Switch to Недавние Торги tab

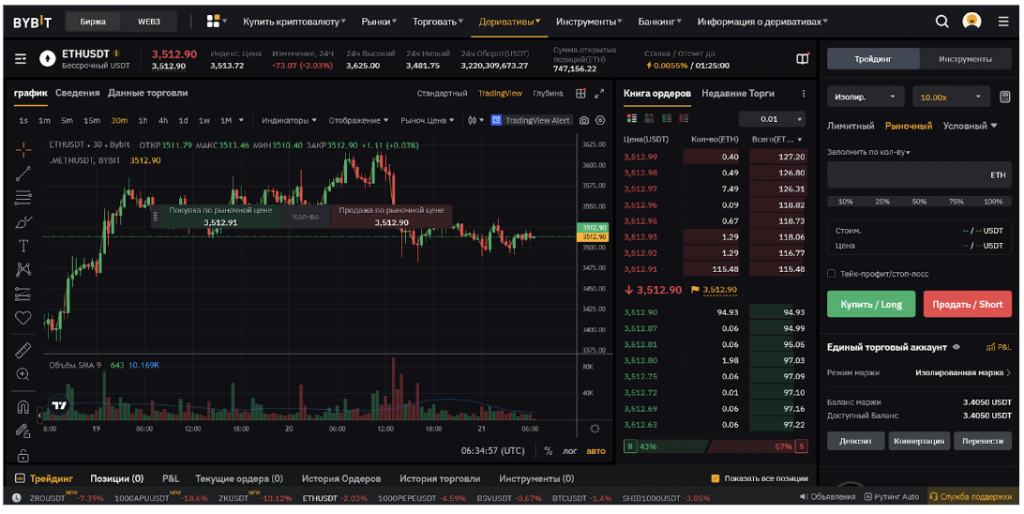[x=737, y=93]
